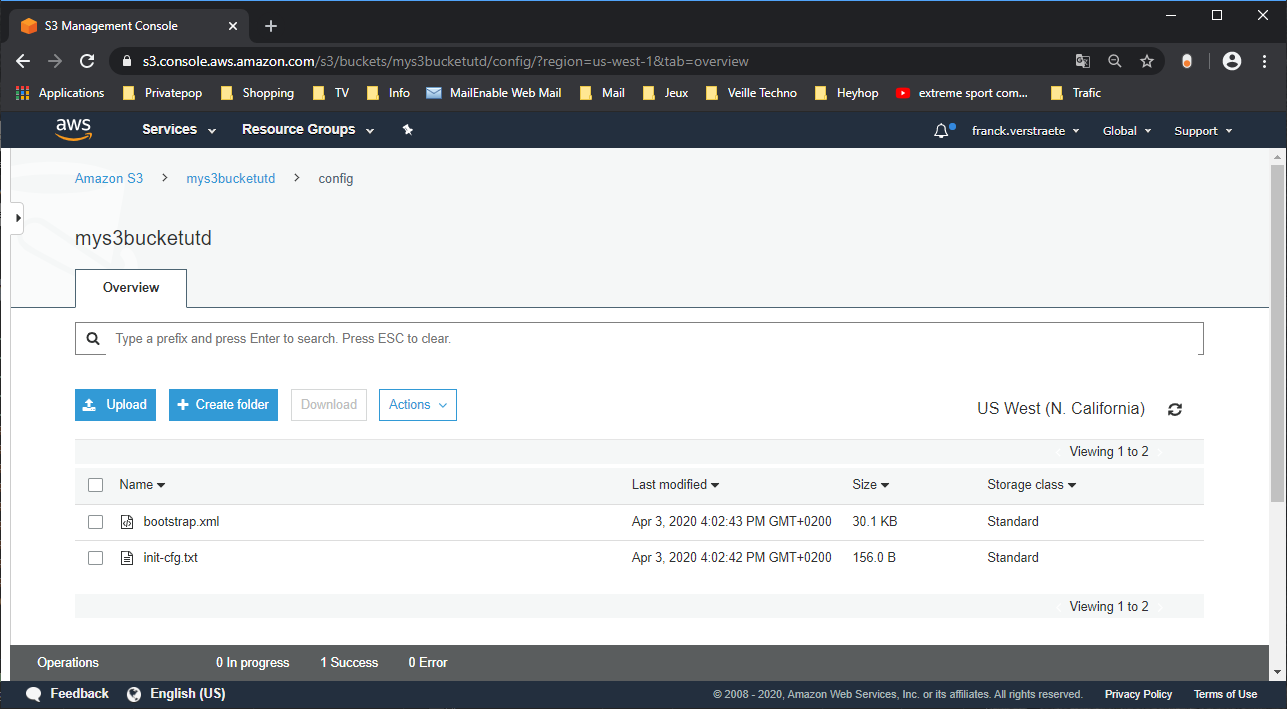Open the Shopping bookmark folder
The height and width of the screenshot is (709, 1287).
pos(256,93)
